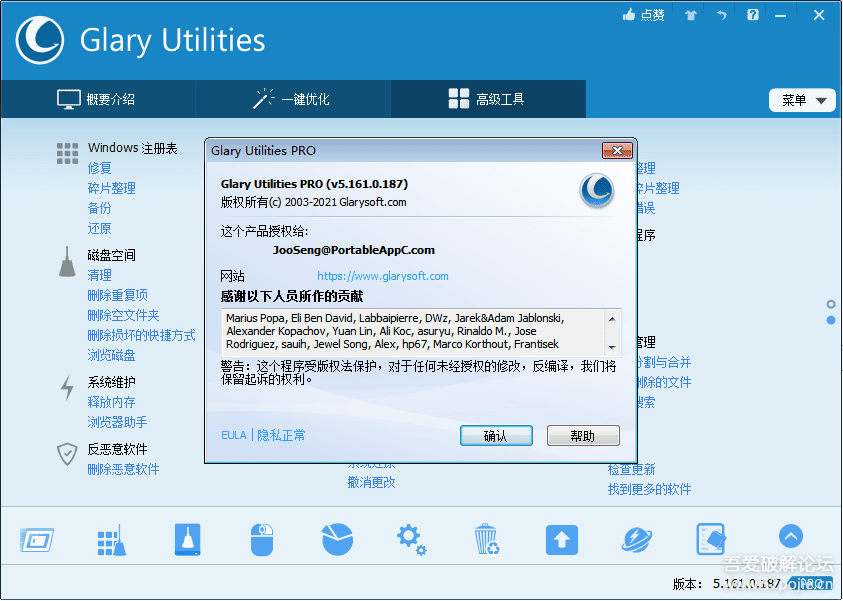The image size is (843, 601).
Task: Click the Windows 注册表 section heading
Action: click(133, 148)
